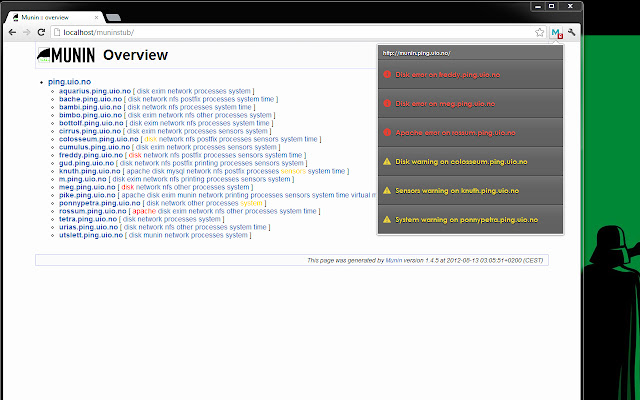Open utslett.ping.uio.no host link

click(x=91, y=235)
